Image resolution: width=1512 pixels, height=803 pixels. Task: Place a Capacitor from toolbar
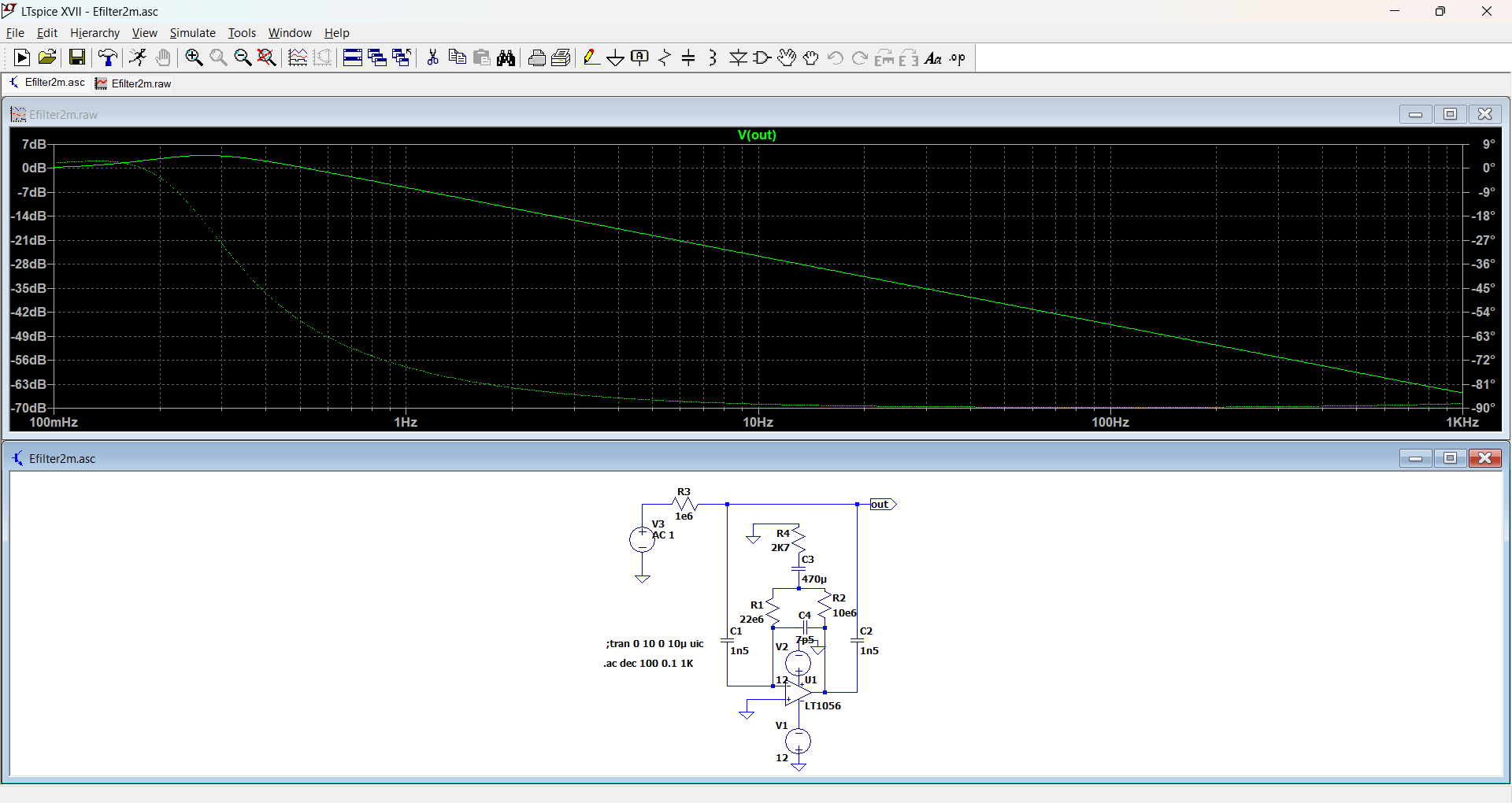click(689, 57)
